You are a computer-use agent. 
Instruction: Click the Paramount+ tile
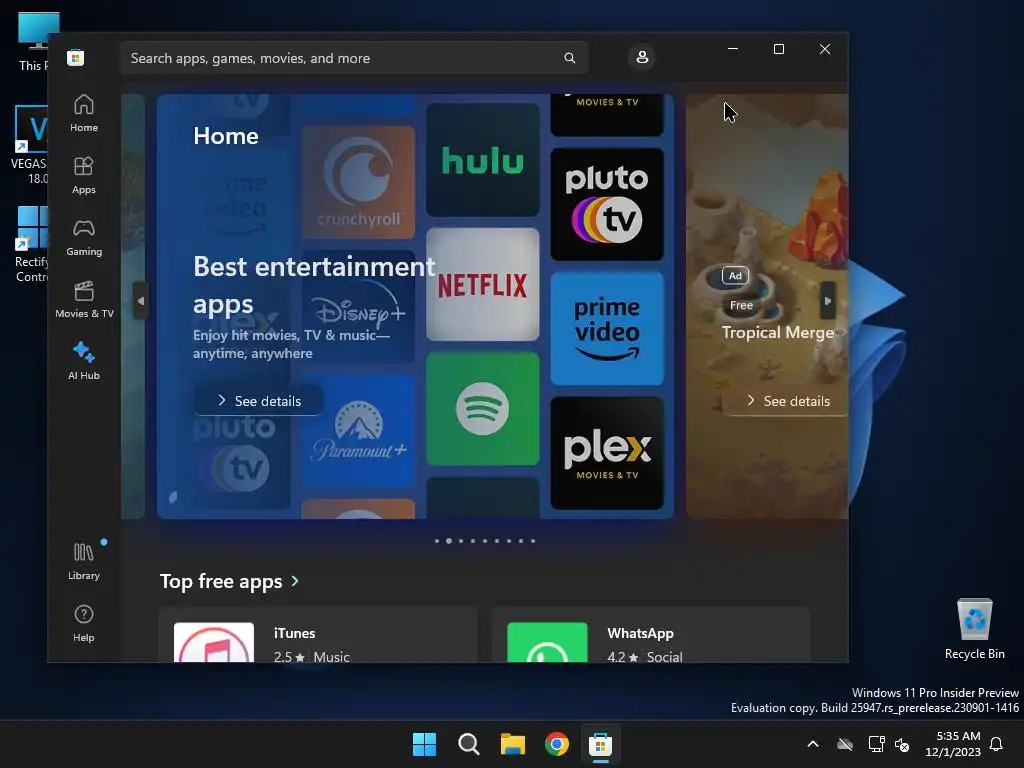tap(358, 431)
